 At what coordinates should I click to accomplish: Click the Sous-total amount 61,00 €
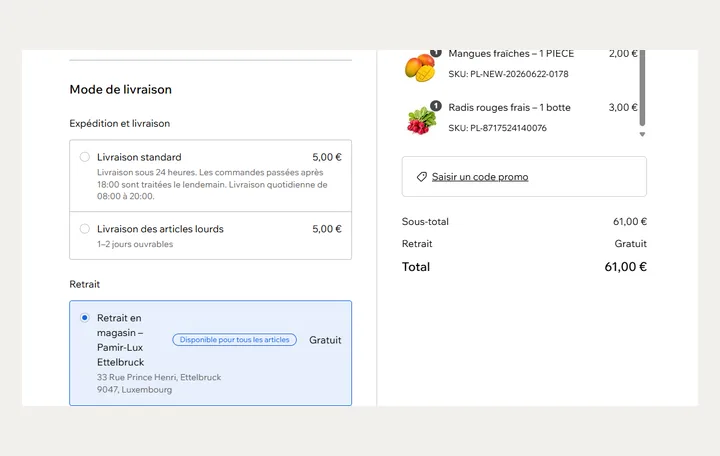tap(630, 221)
